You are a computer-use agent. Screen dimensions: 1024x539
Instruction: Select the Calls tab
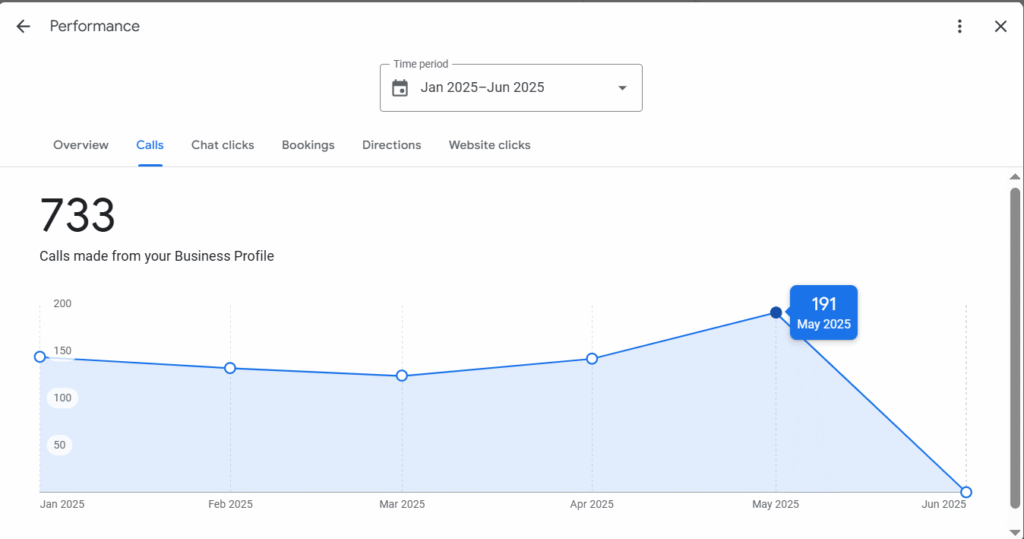click(150, 145)
